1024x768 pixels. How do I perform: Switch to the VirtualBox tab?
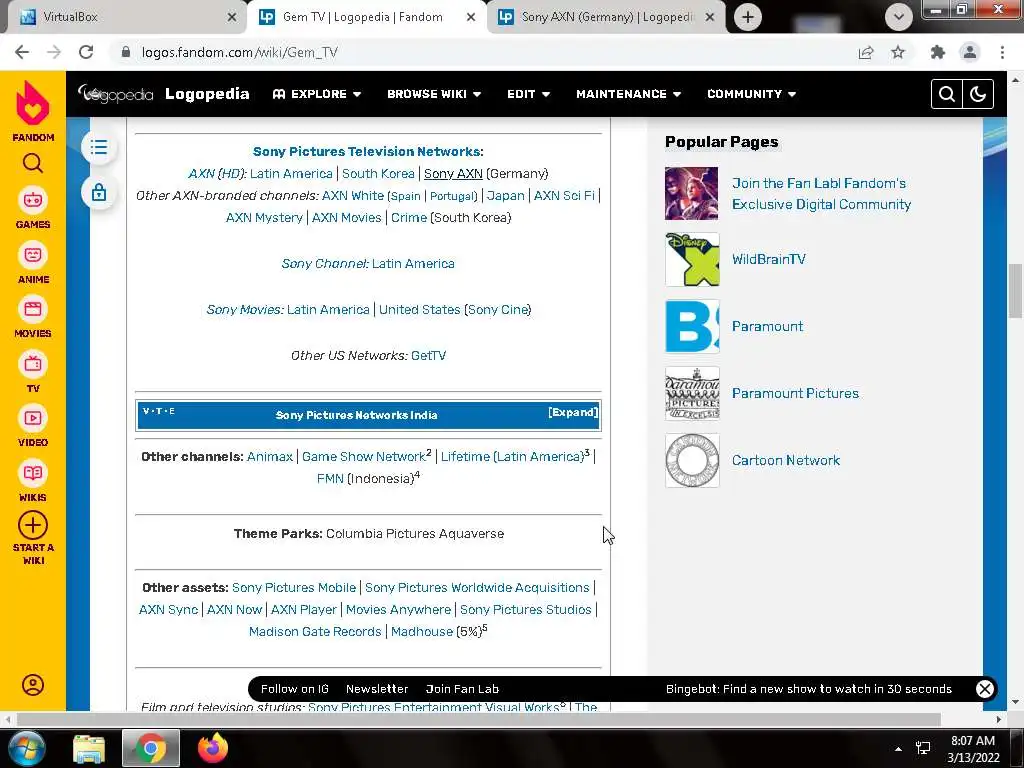(127, 17)
